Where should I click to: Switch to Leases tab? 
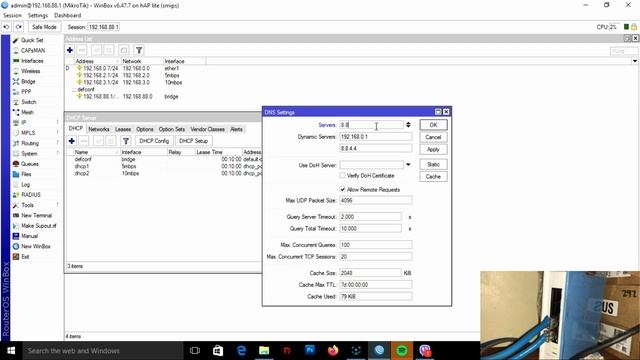[x=123, y=129]
